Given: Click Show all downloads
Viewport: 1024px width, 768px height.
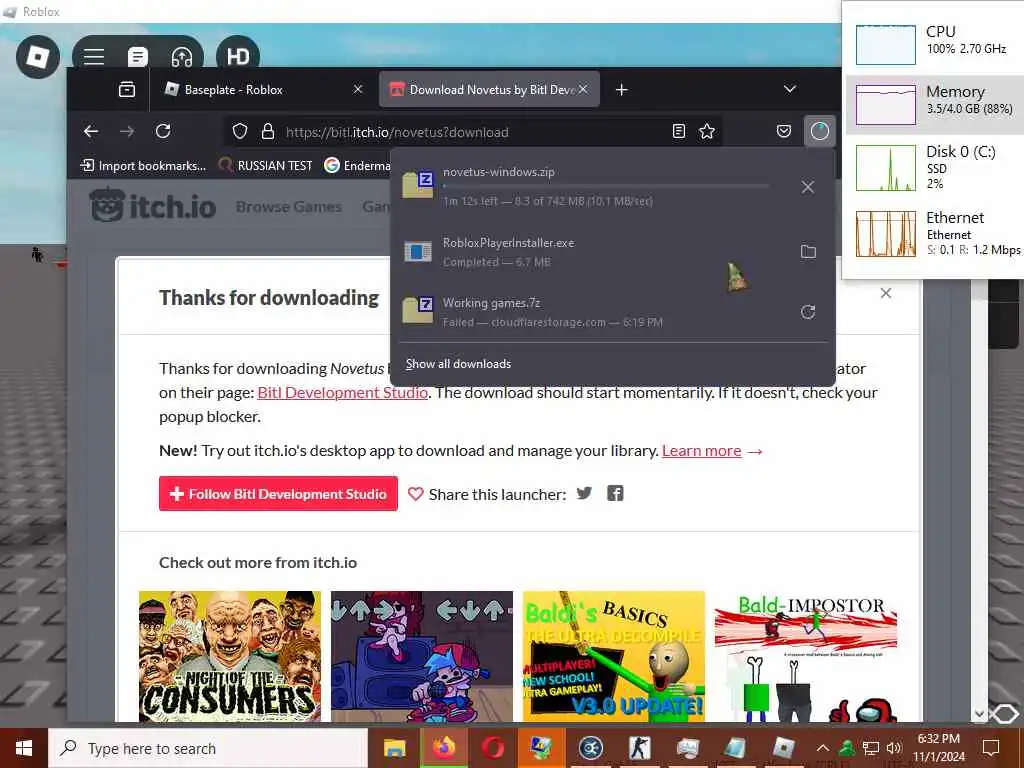Looking at the screenshot, I should (x=458, y=364).
